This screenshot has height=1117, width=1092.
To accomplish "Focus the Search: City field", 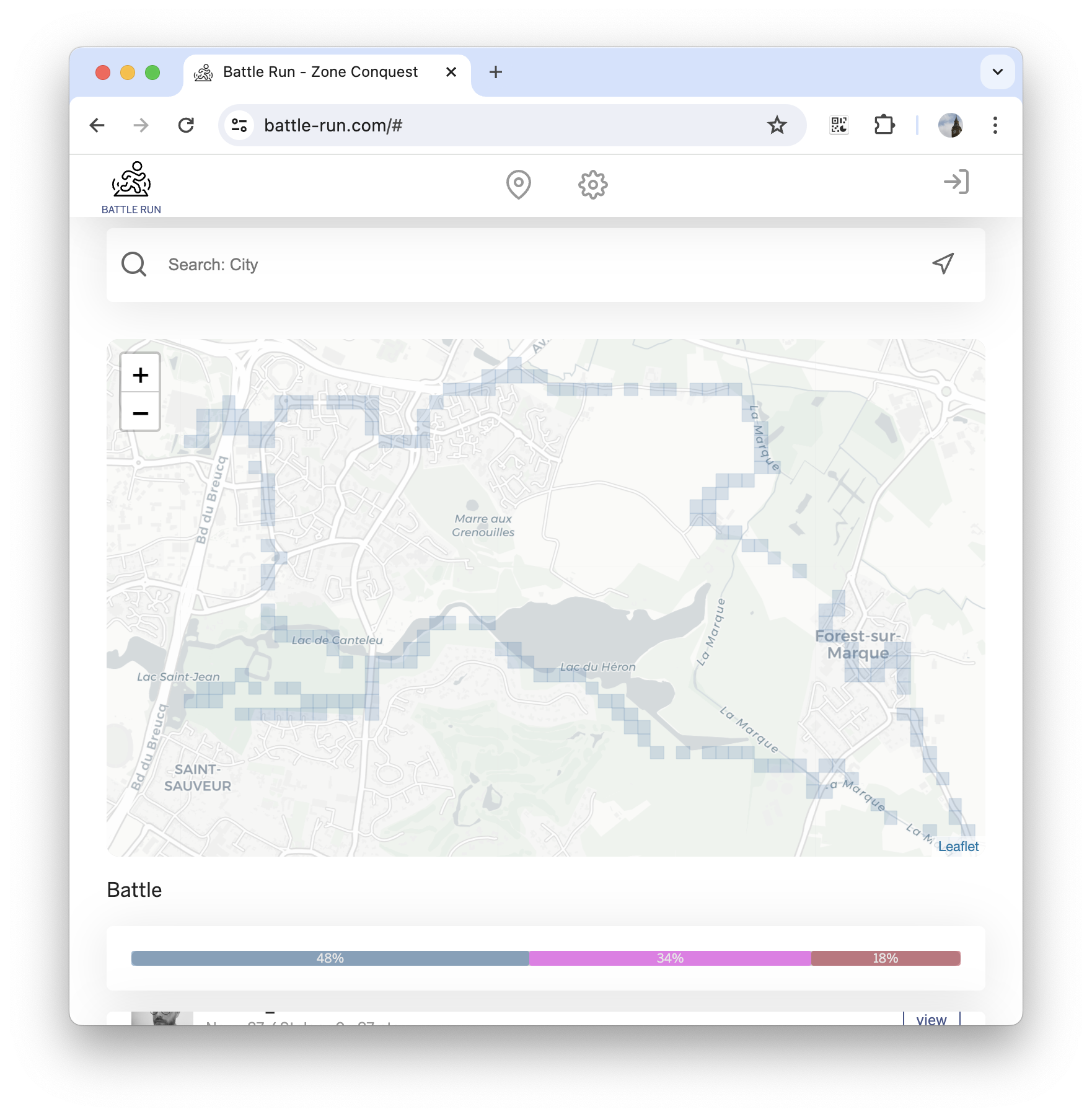I will [545, 265].
